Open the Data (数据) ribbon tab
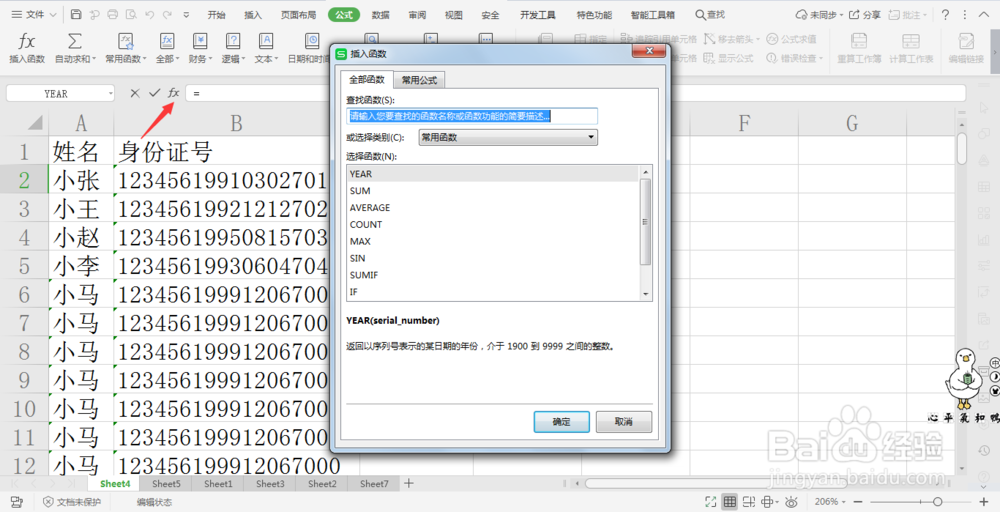This screenshot has height=512, width=1000. [x=381, y=15]
